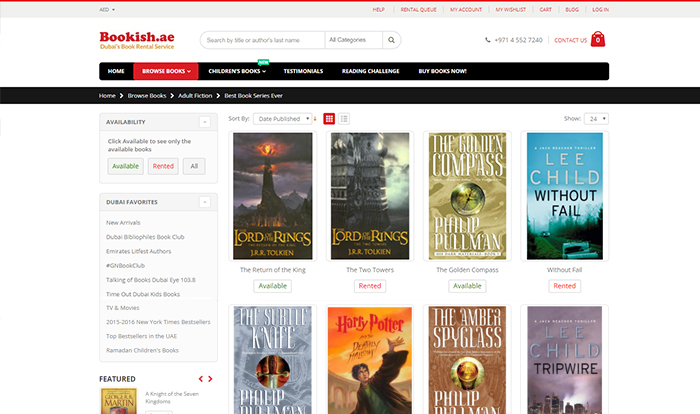Click the Contact Us link
Viewport: 700px width, 414px height.
pyautogui.click(x=571, y=40)
